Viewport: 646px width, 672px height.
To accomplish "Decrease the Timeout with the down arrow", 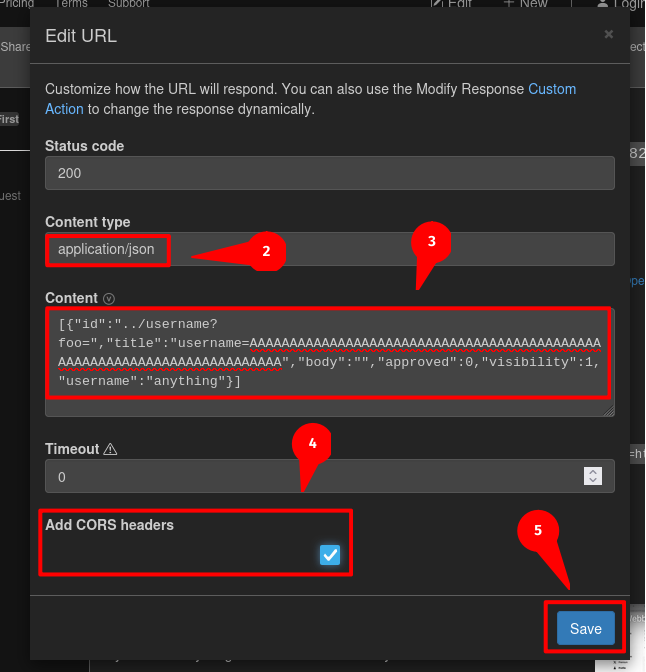I will tap(593, 480).
